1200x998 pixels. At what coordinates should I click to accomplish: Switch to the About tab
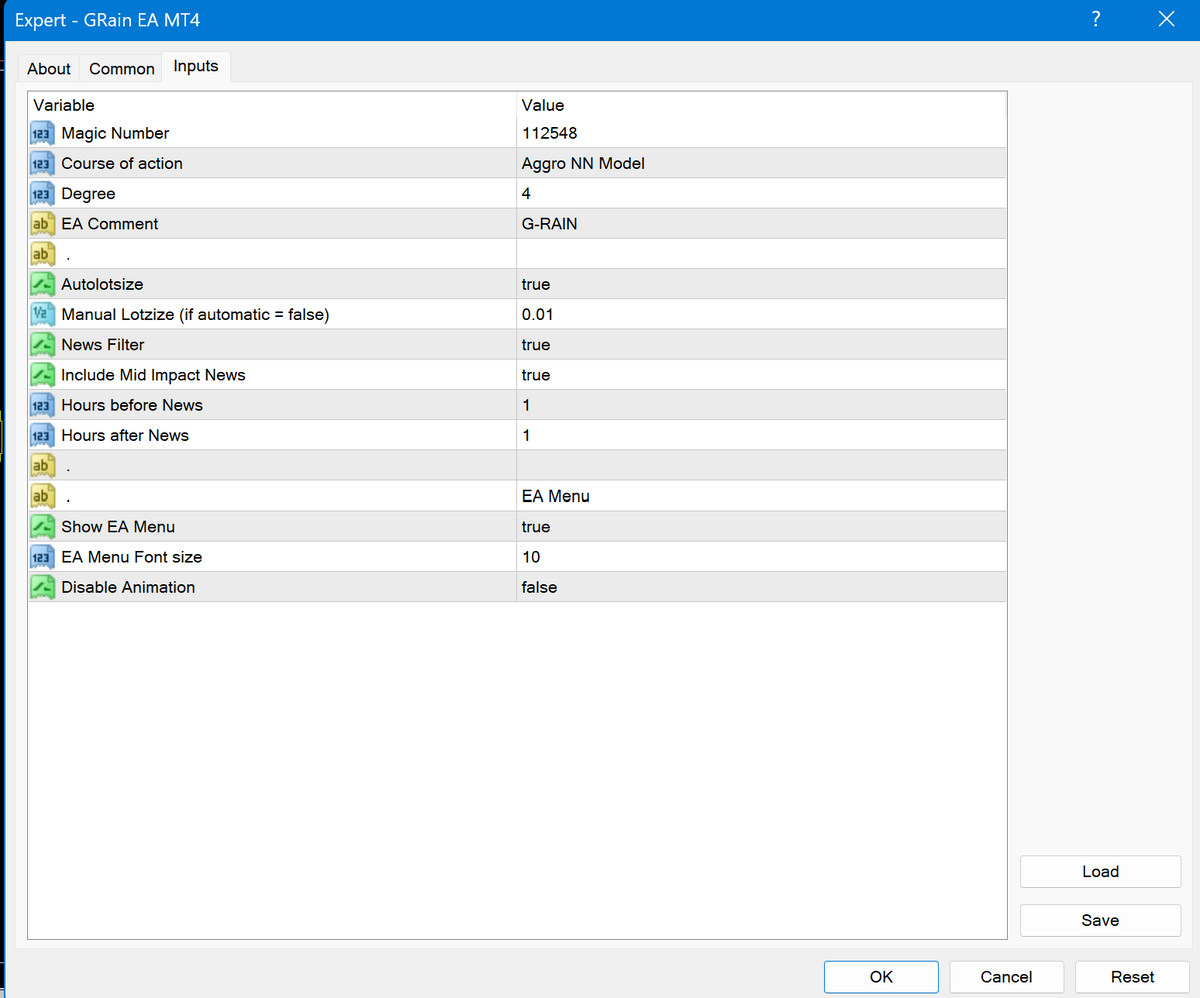point(49,69)
